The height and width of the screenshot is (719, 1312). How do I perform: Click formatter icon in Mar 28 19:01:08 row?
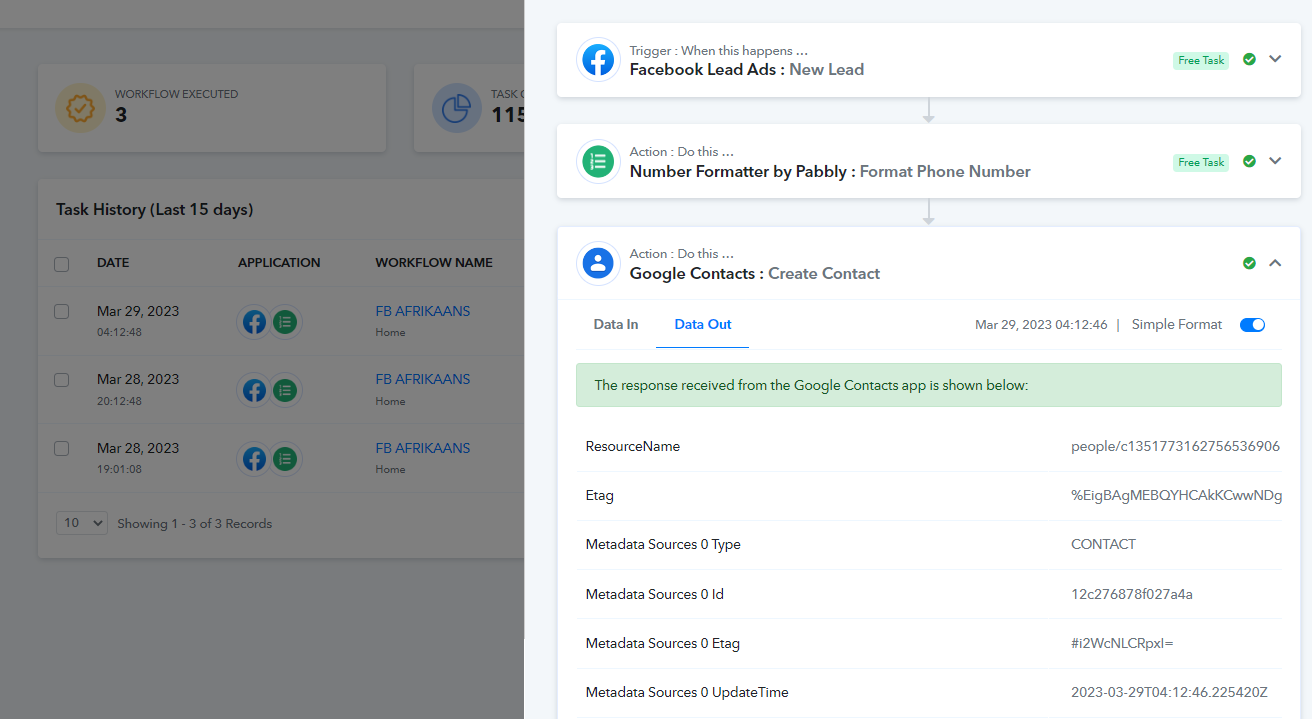[x=285, y=459]
